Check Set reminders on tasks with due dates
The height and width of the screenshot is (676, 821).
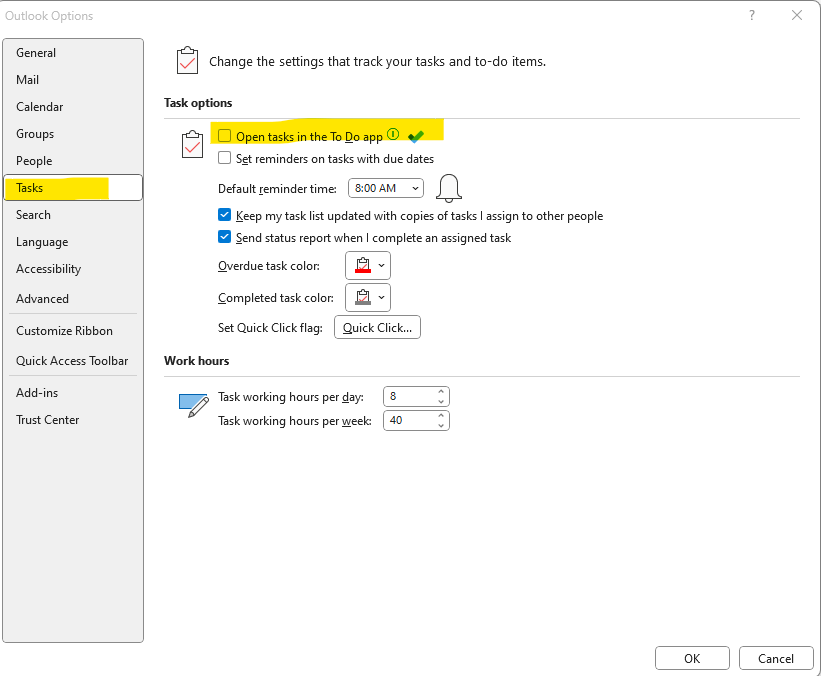(x=225, y=158)
